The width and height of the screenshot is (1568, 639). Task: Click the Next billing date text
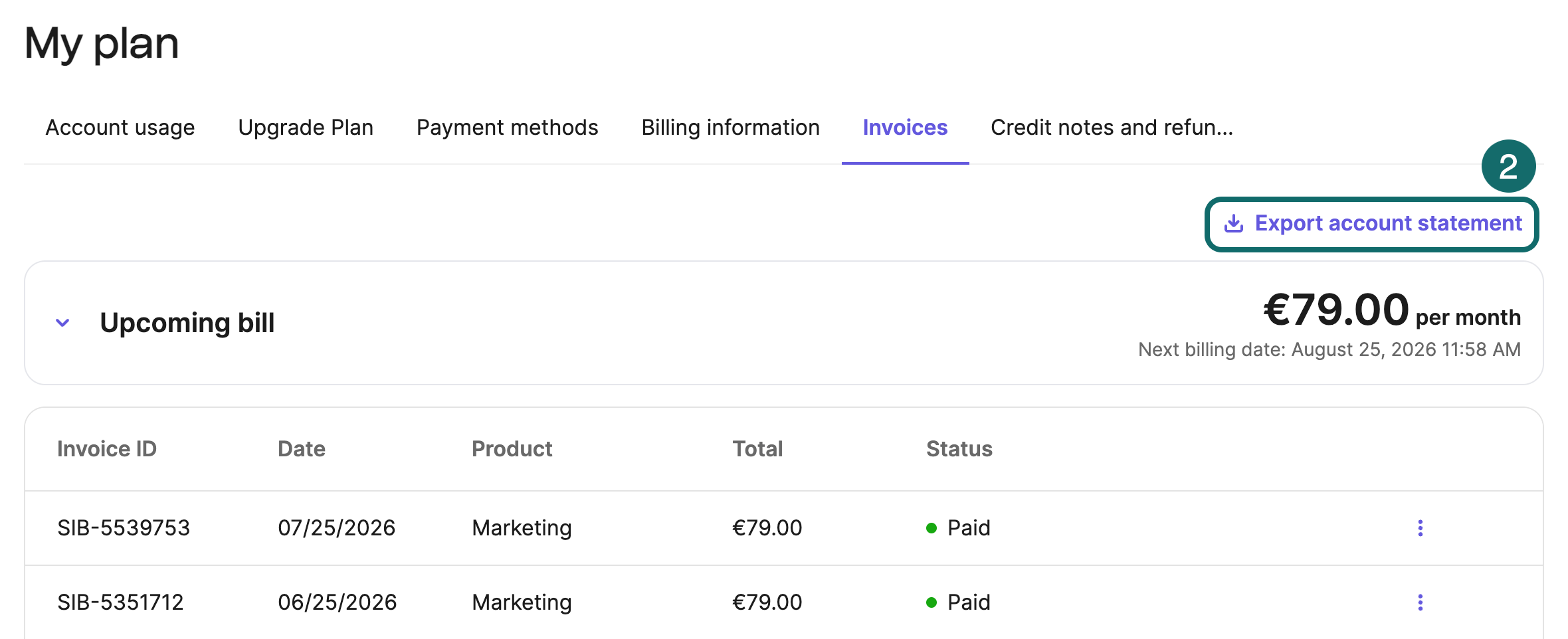click(1329, 349)
